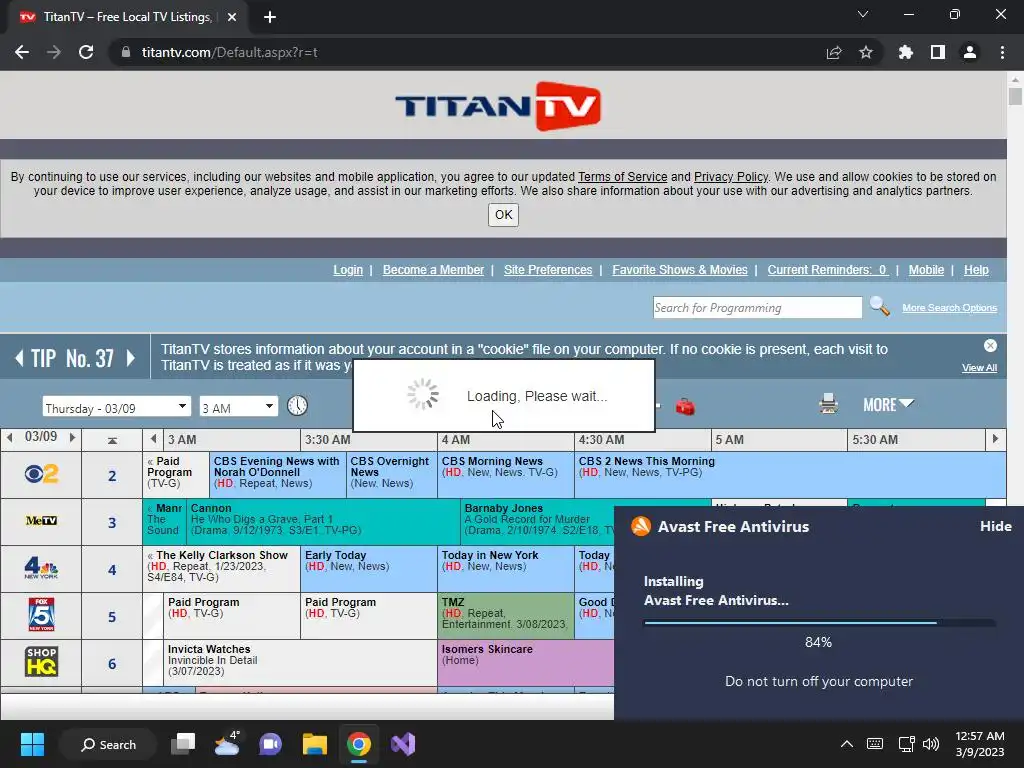Open Site Preferences
Viewport: 1024px width, 768px height.
pyautogui.click(x=548, y=270)
